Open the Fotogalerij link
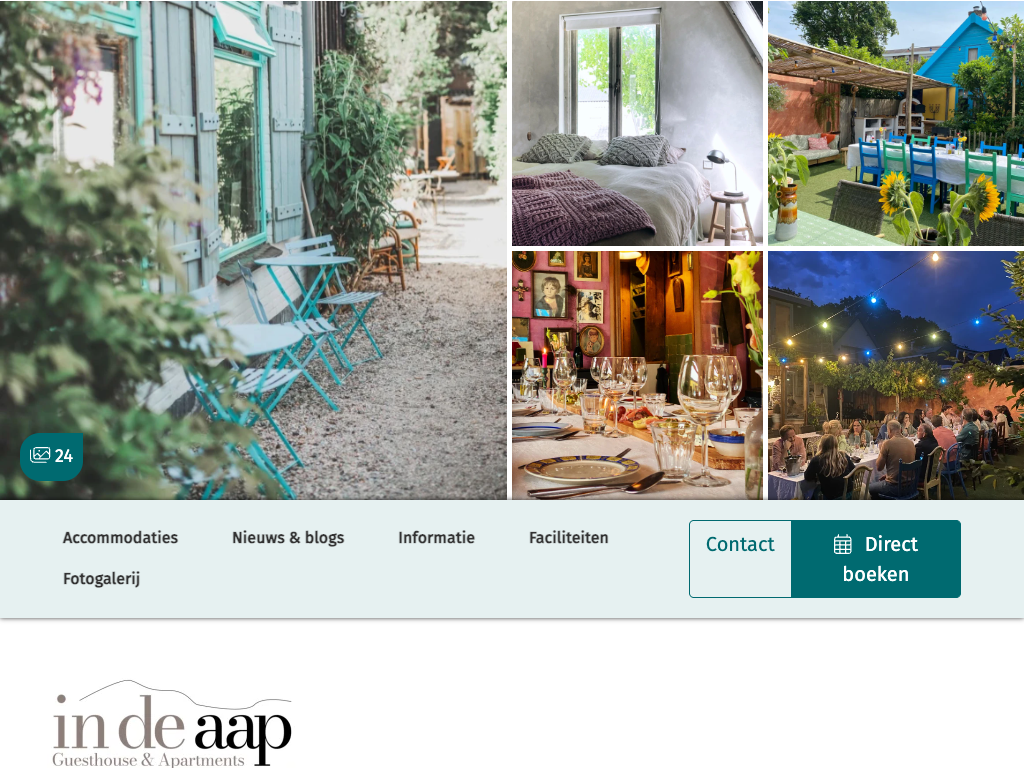 101,579
